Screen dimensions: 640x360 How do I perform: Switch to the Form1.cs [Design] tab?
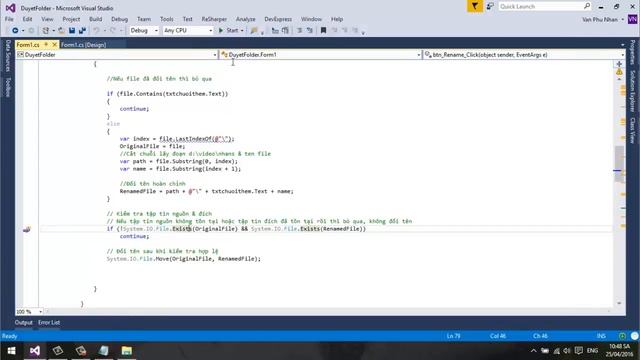pyautogui.click(x=84, y=45)
